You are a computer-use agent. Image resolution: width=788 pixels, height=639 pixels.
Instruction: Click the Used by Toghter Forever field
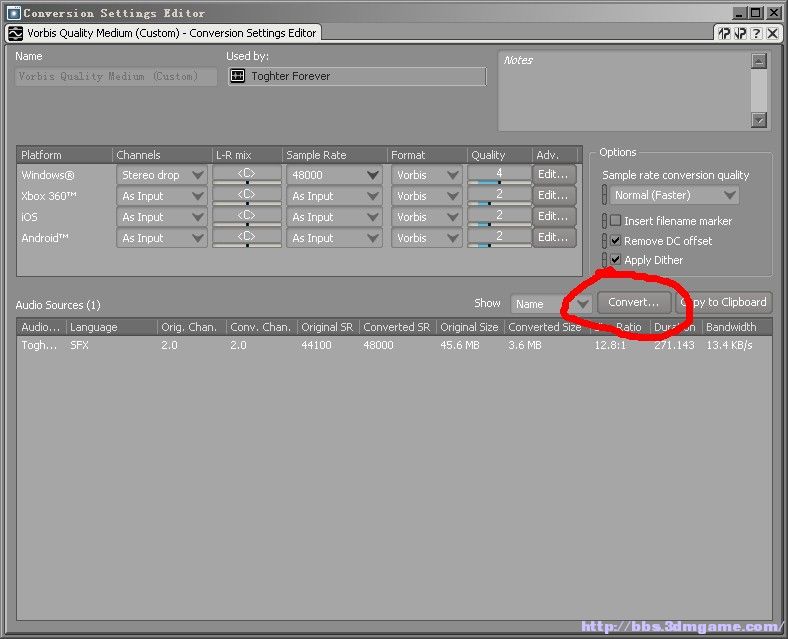(x=356, y=76)
